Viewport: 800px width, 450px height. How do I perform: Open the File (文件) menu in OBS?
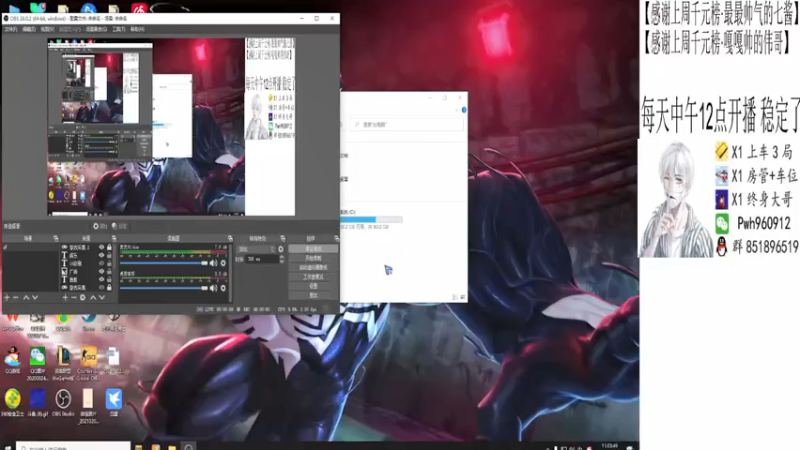tap(11, 29)
